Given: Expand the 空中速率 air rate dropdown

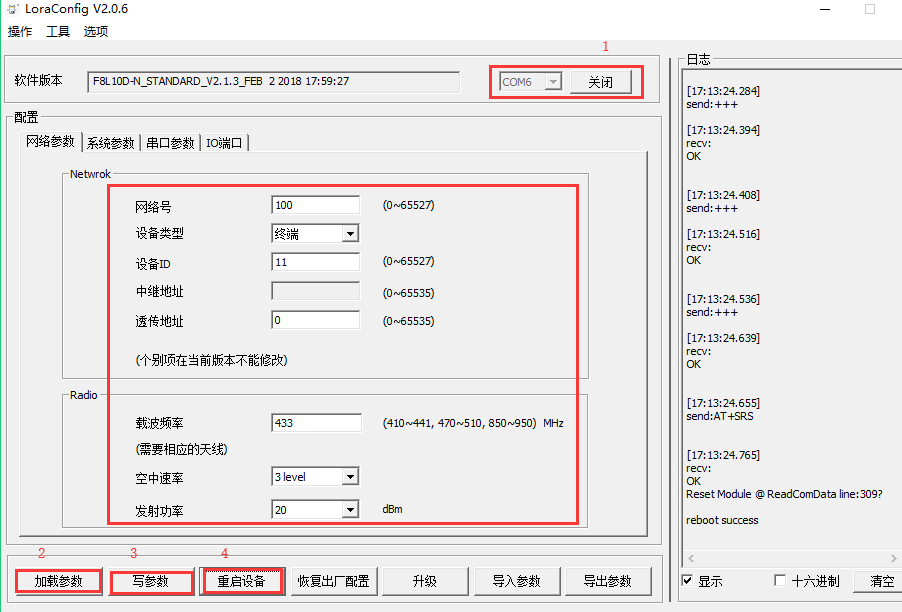Looking at the screenshot, I should coord(350,478).
